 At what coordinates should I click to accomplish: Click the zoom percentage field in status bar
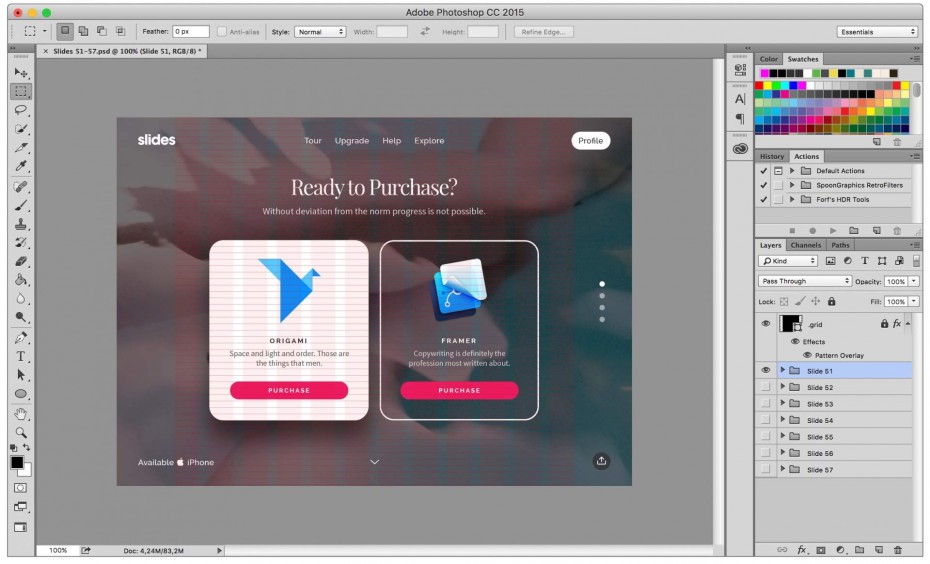coord(58,550)
